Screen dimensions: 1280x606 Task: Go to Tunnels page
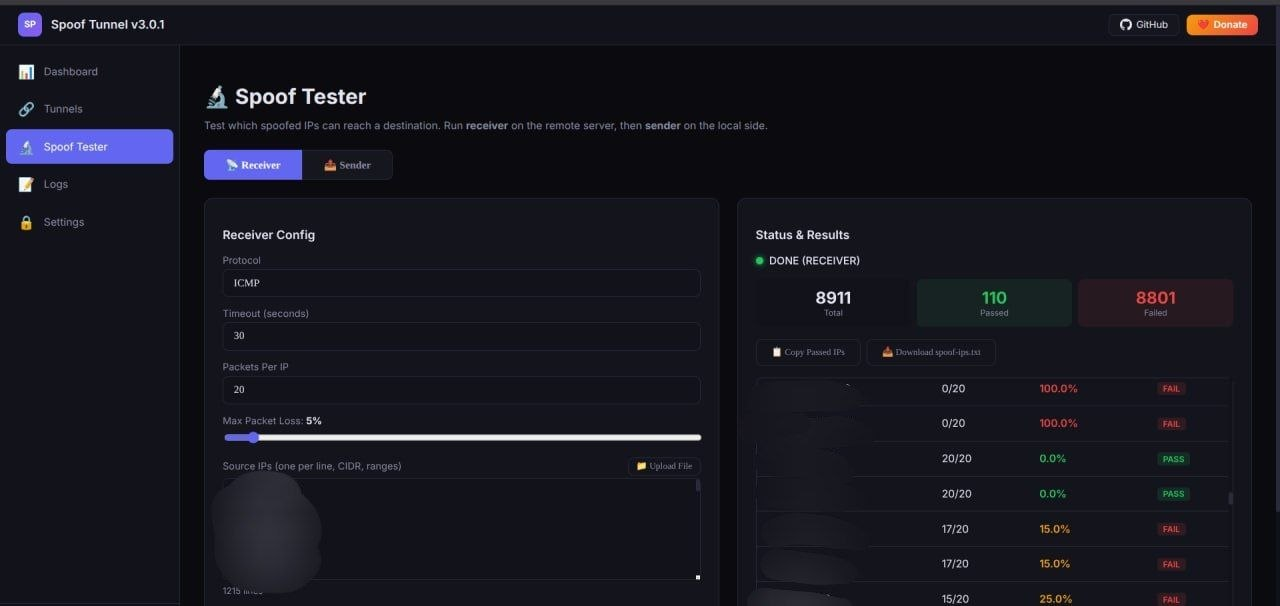(89, 109)
